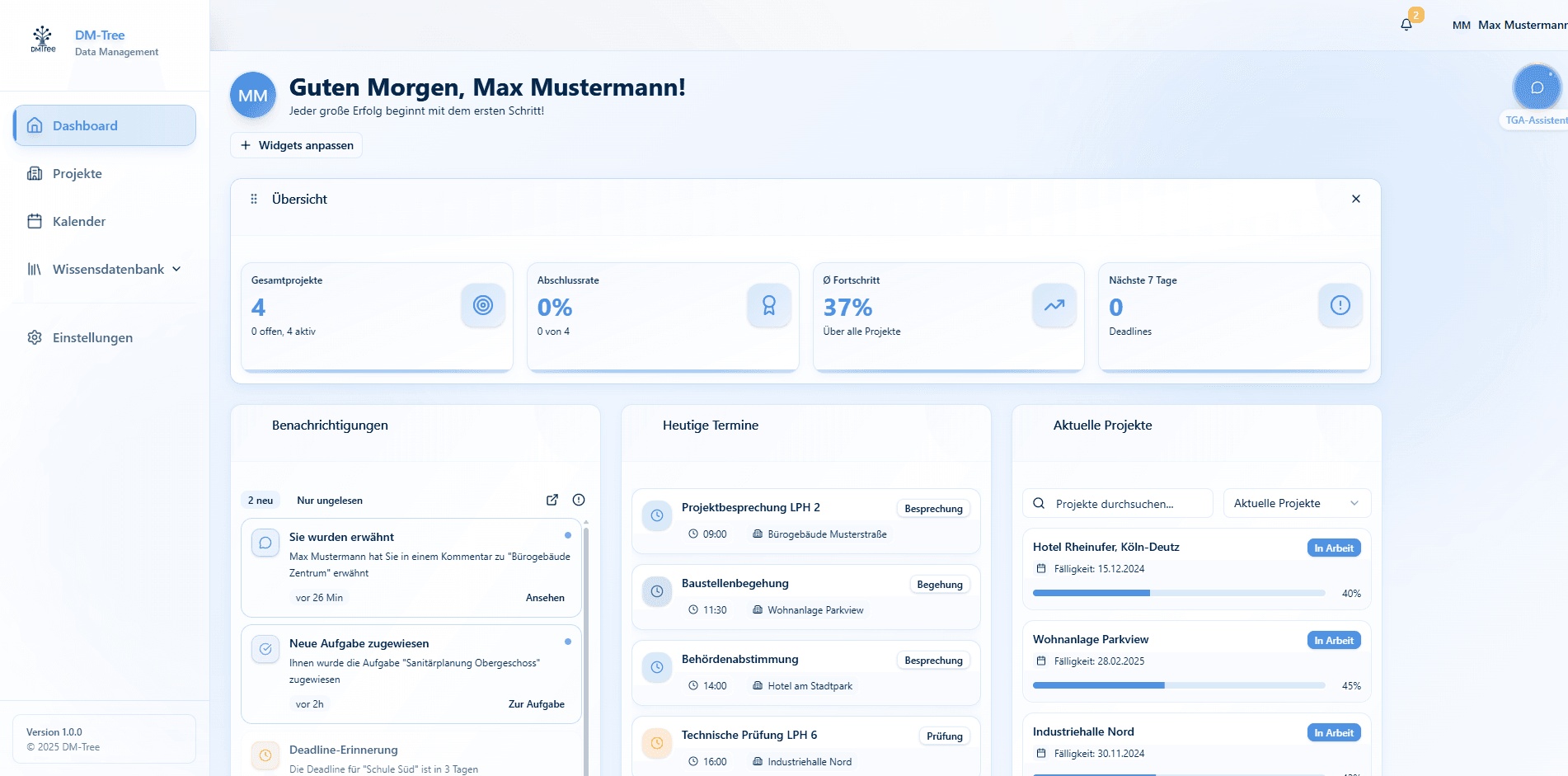
Task: Open Einstellungen via the gear icon
Action: coord(34,337)
